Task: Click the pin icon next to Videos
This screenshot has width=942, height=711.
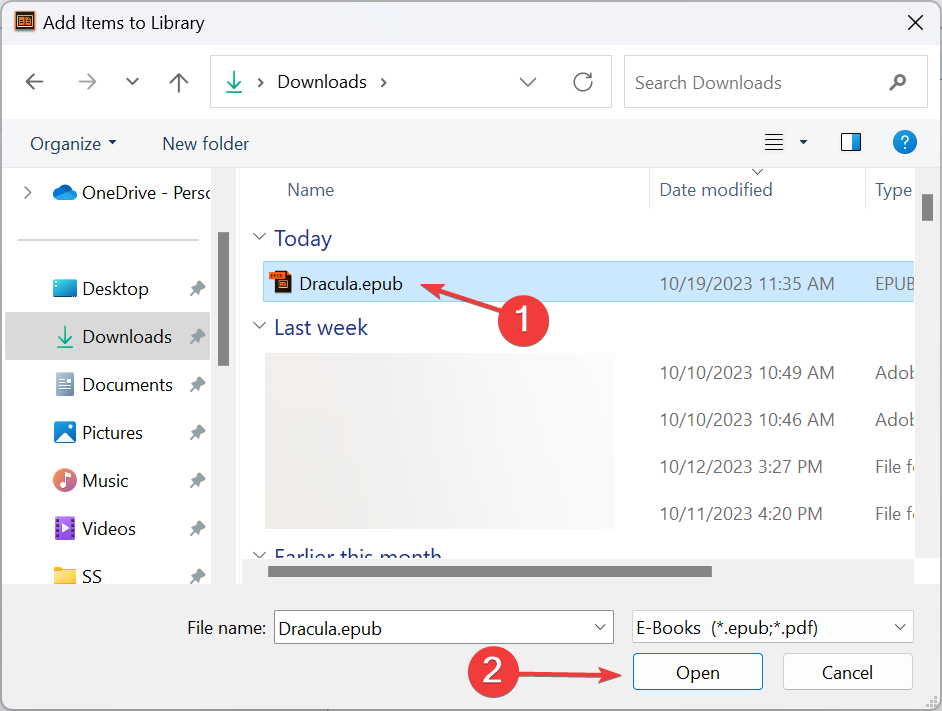Action: 197,529
